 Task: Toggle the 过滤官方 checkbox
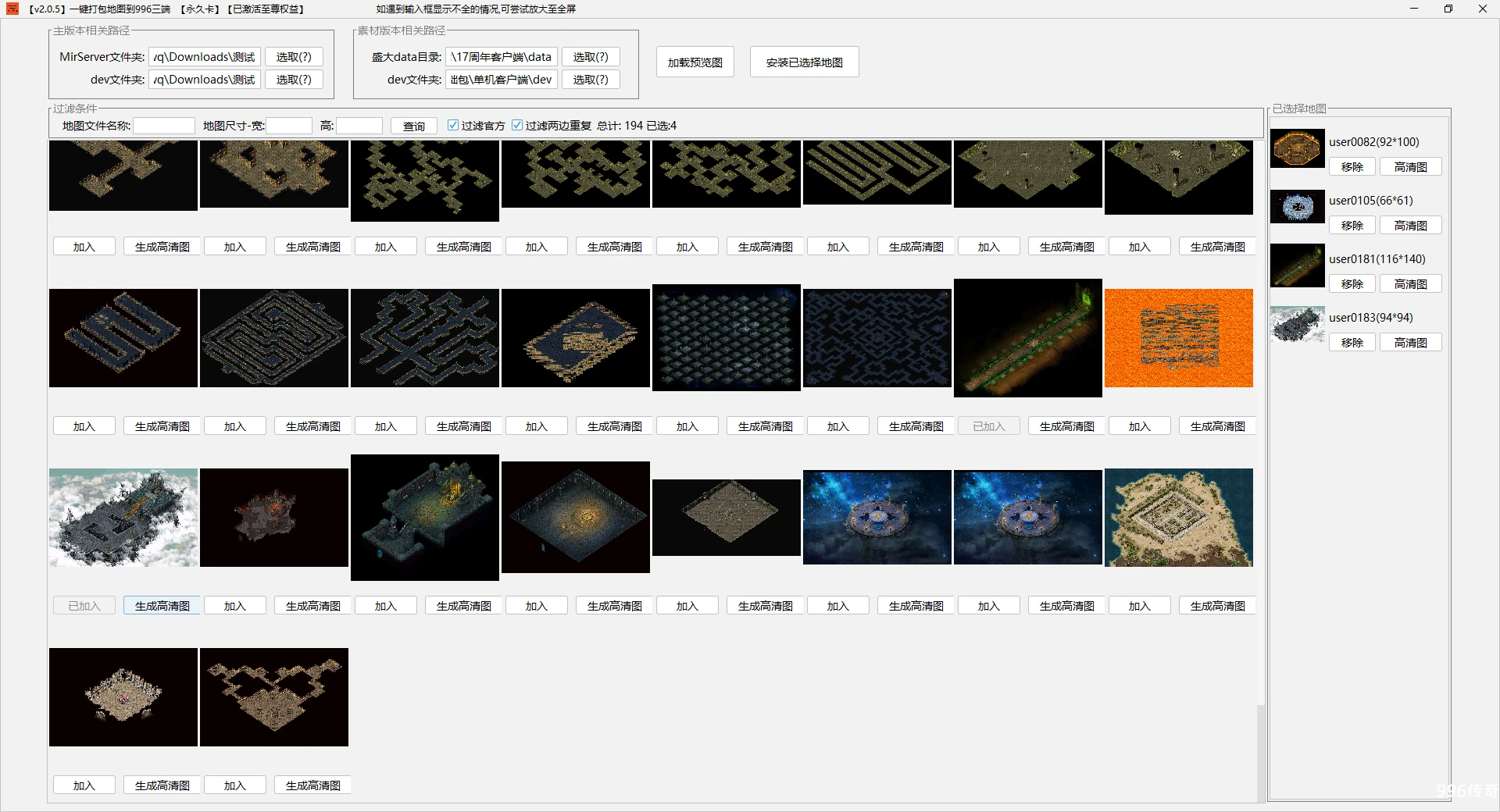453,125
